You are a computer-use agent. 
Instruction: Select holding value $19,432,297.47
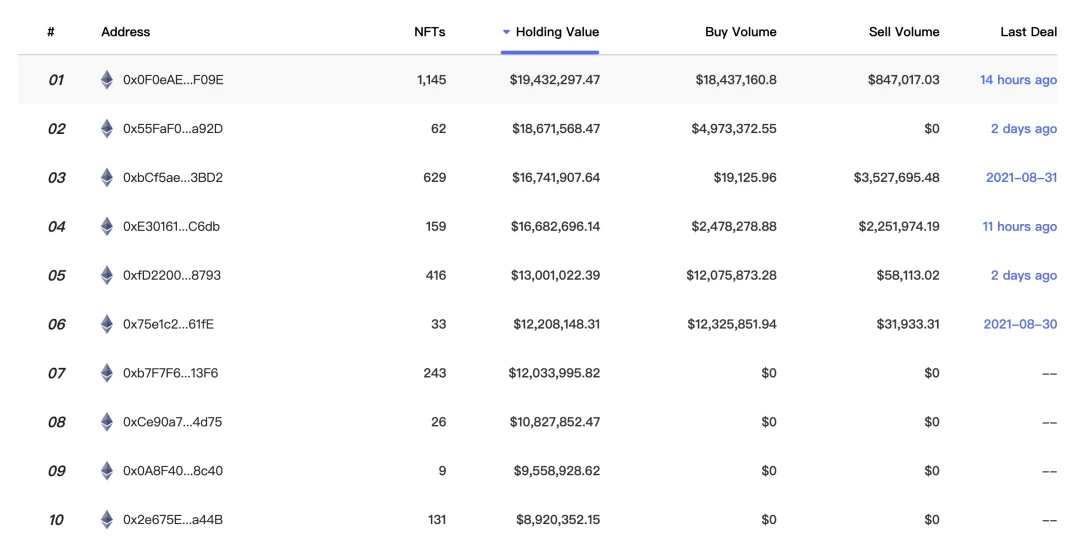click(x=554, y=80)
